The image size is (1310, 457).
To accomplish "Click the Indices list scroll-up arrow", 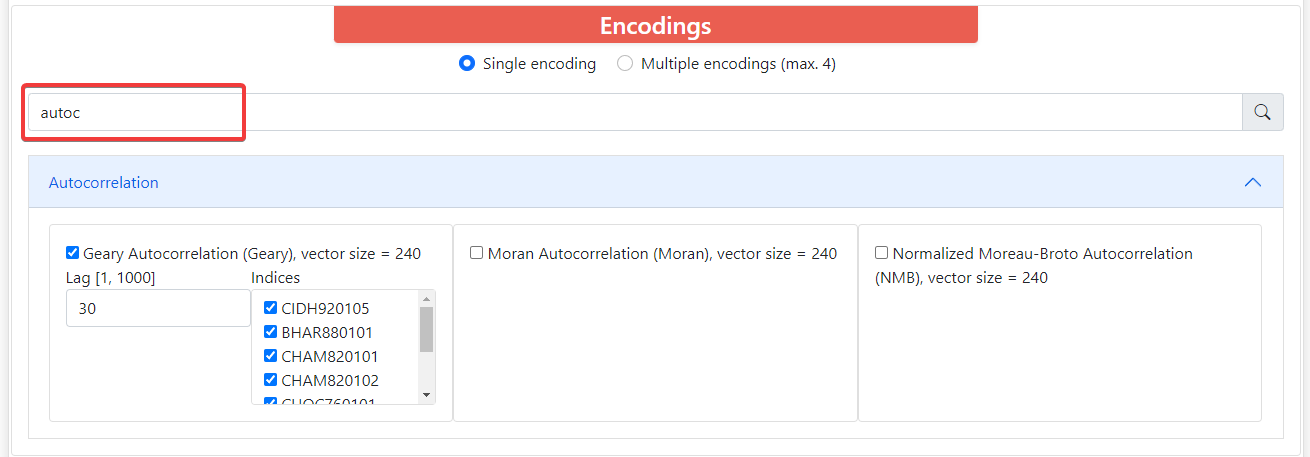I will tap(427, 298).
